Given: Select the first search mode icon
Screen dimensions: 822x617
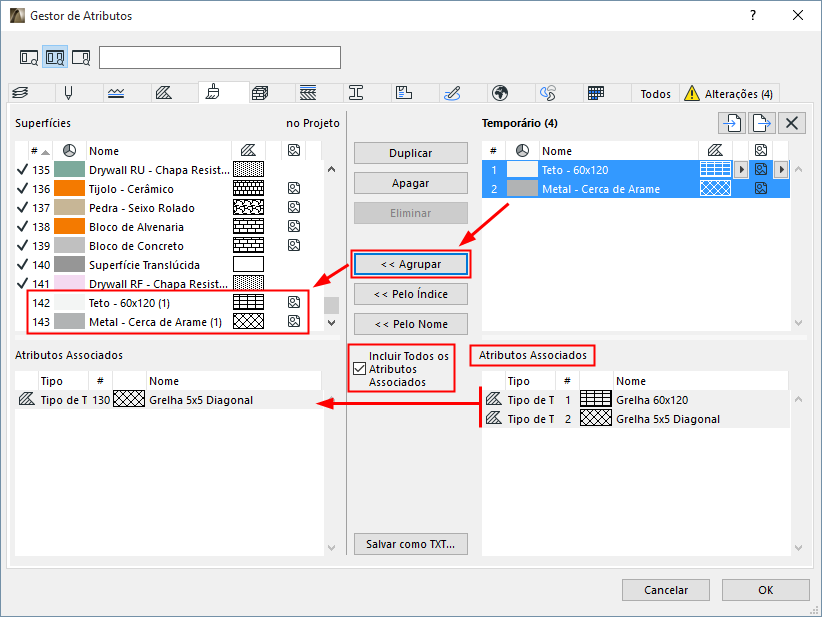Looking at the screenshot, I should (x=29, y=57).
